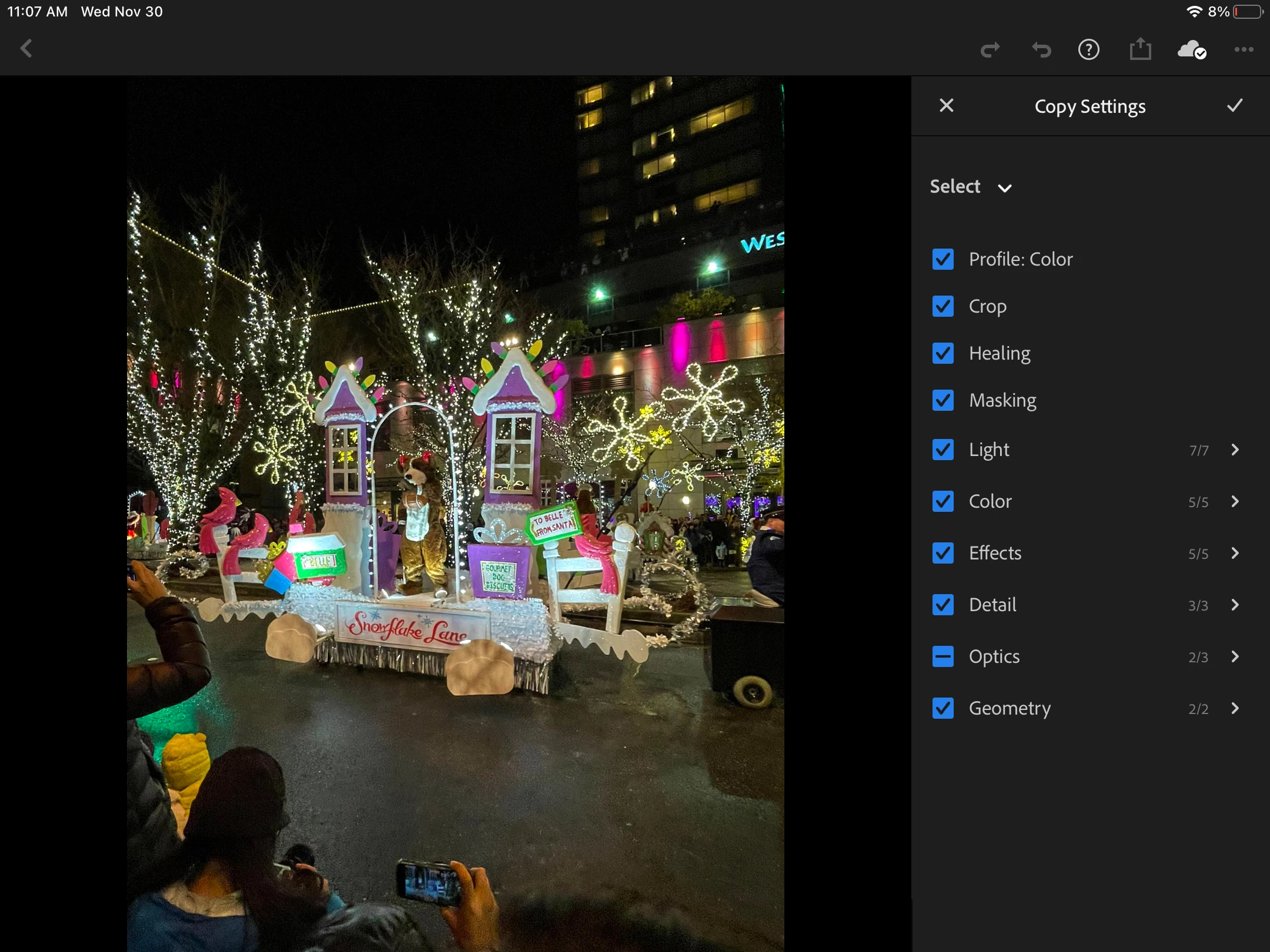Uncheck the Healing checkbox

[943, 353]
